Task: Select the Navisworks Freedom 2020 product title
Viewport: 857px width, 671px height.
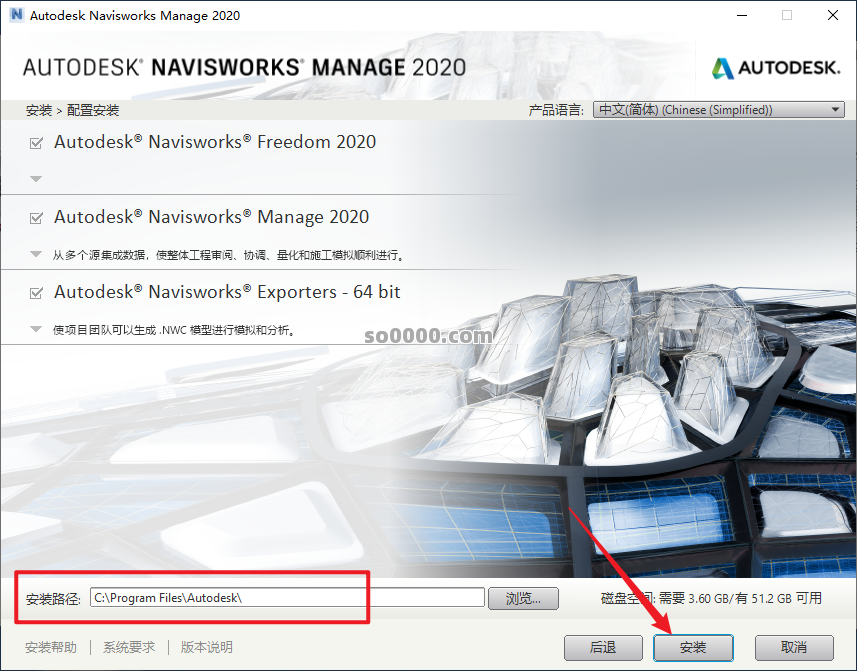Action: [x=215, y=142]
